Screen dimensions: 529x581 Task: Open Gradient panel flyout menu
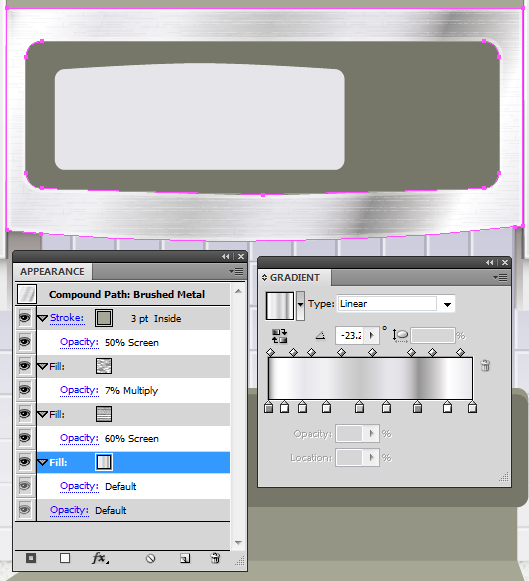(x=500, y=278)
